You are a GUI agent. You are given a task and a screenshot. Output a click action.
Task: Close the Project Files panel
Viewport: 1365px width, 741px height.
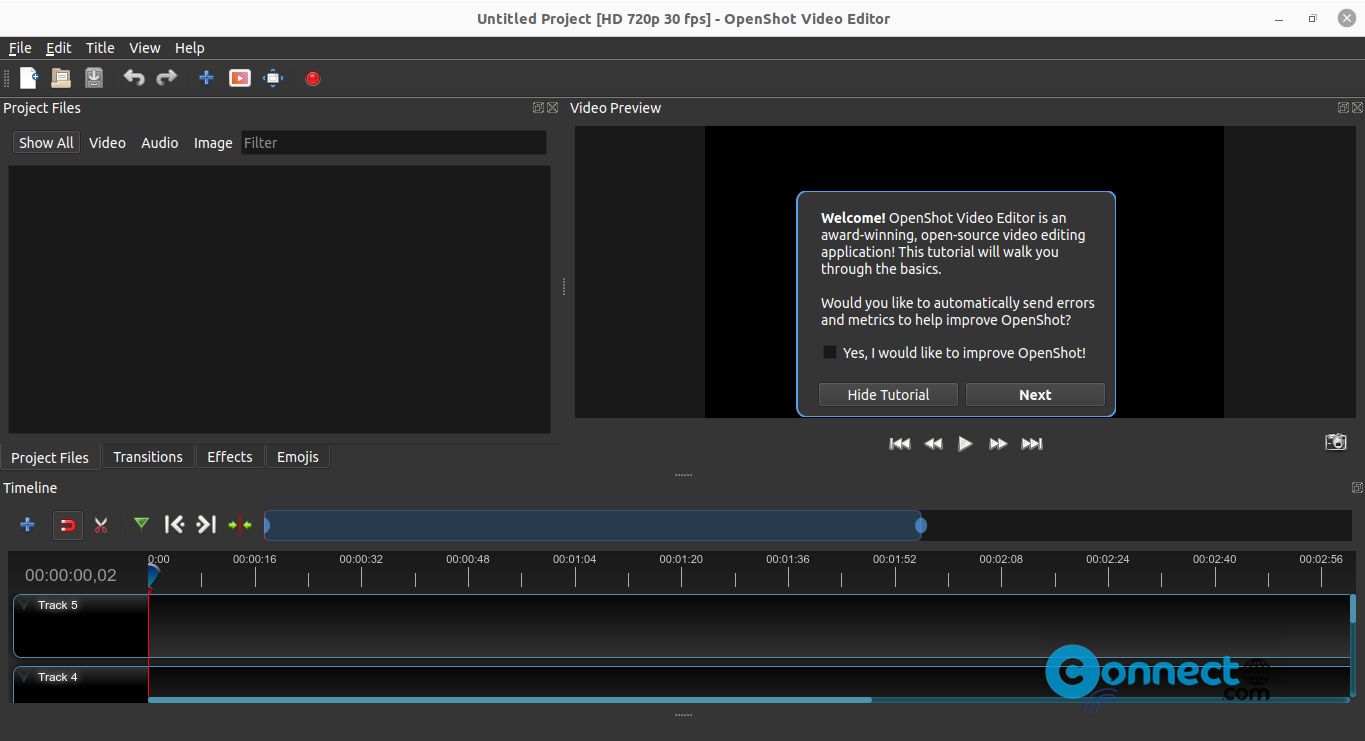click(553, 107)
